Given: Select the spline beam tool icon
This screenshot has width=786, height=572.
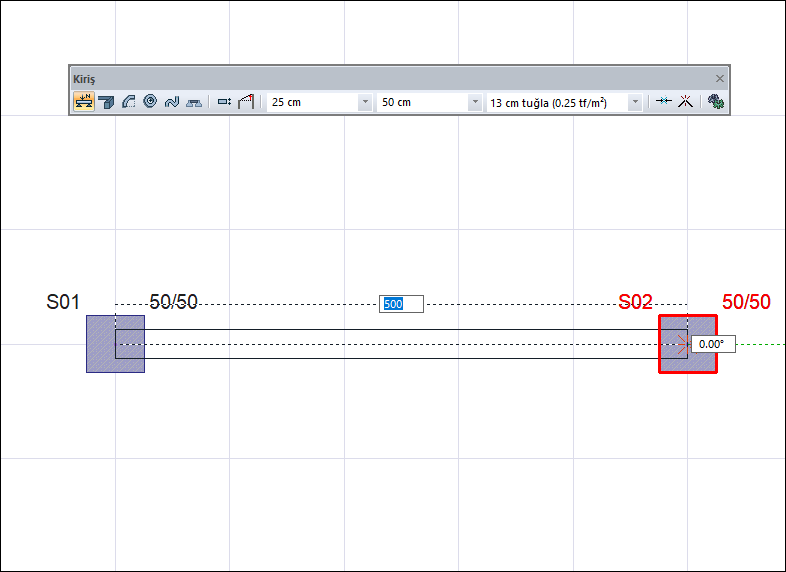Looking at the screenshot, I should (x=172, y=102).
